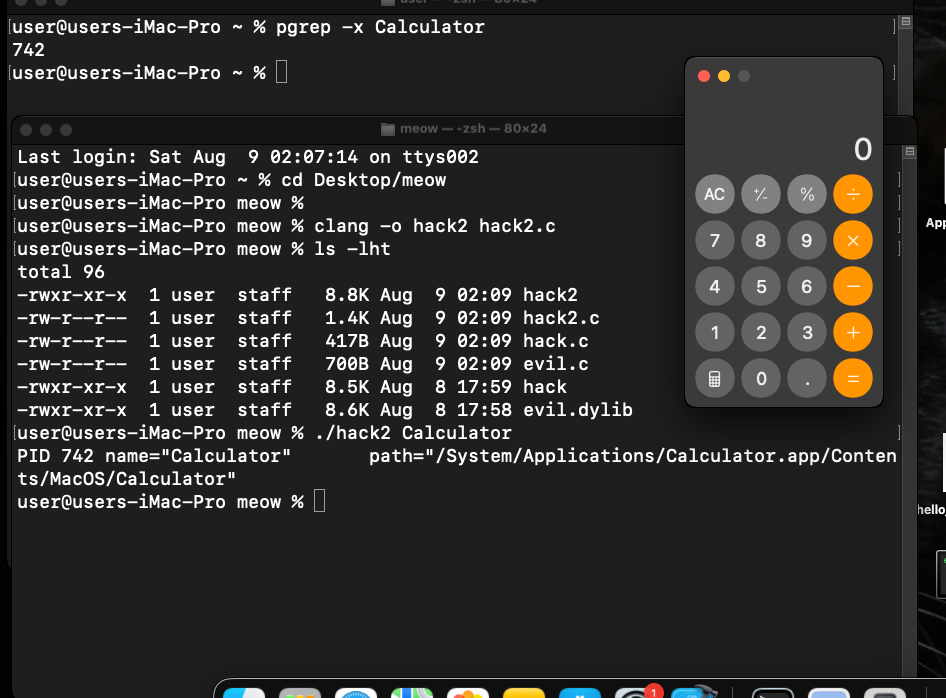Screen dimensions: 946x698
Task: Minimize Calculator using the yellow button
Action: [x=724, y=76]
